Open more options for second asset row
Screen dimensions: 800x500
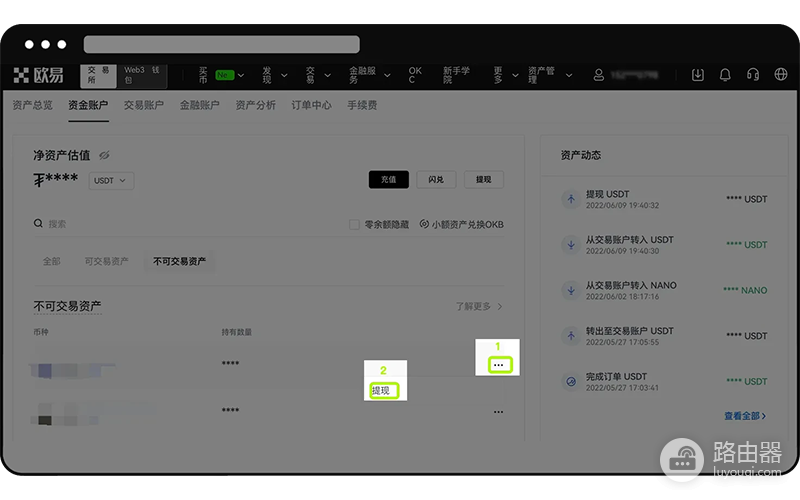coord(498,411)
